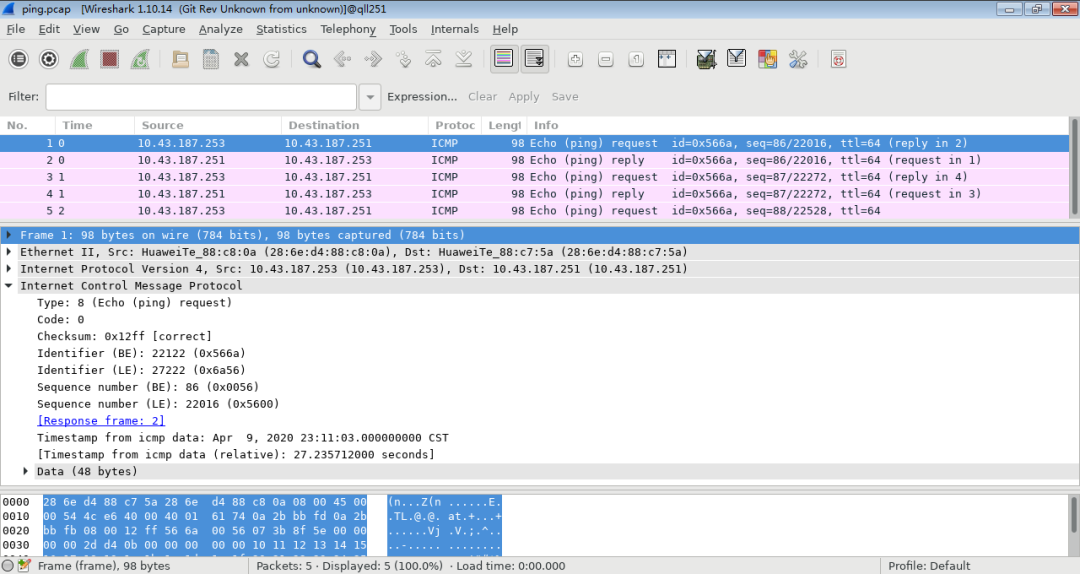Expand the Ethernet II tree row

(9, 252)
